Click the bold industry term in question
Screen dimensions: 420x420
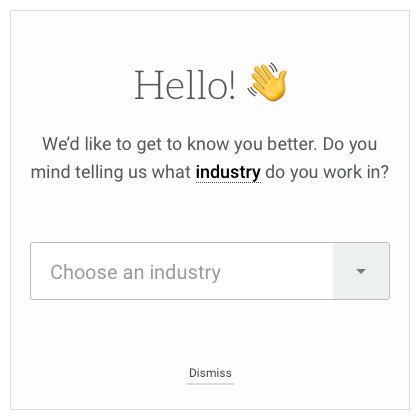click(228, 173)
